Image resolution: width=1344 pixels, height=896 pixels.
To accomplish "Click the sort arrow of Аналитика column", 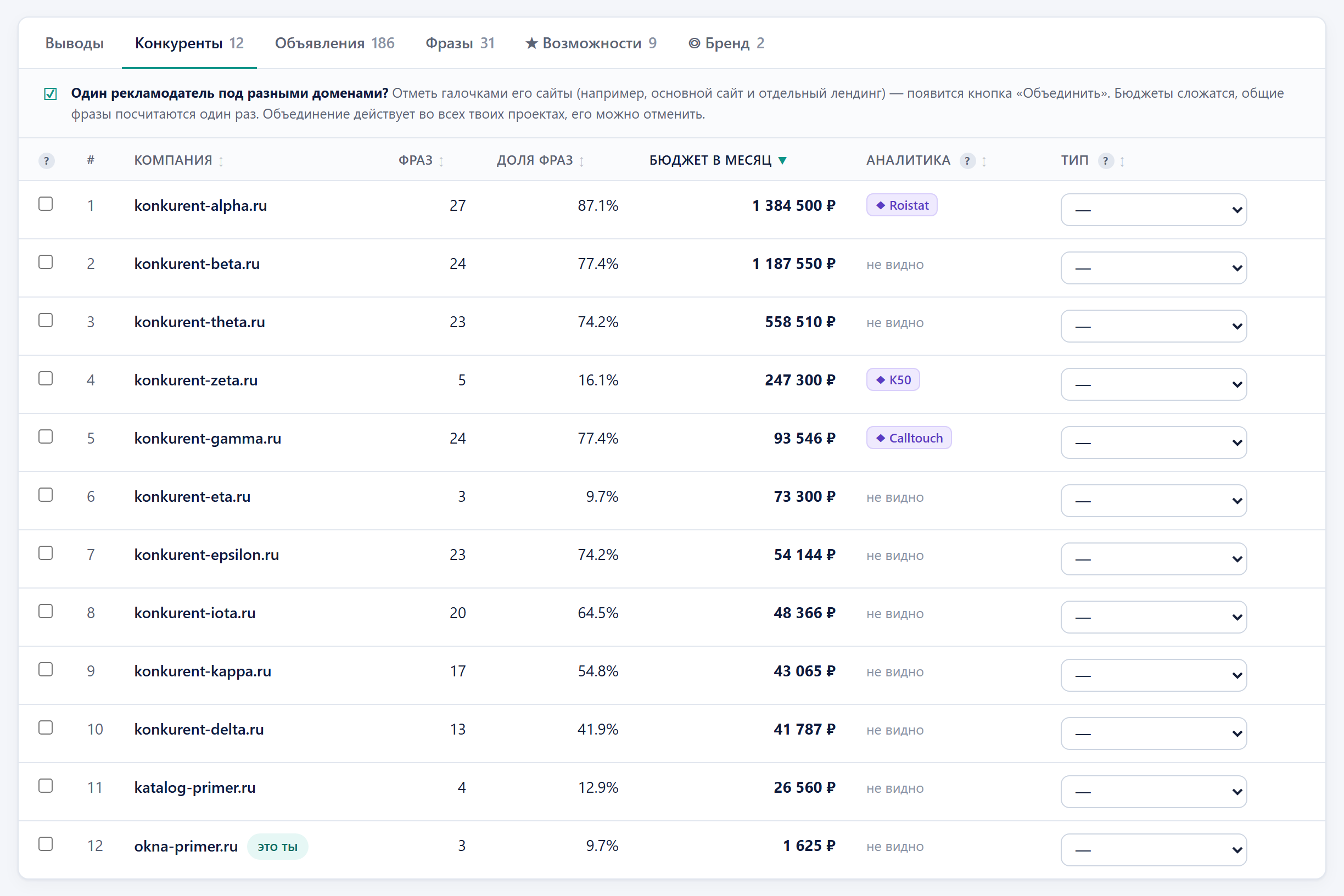I will (984, 162).
